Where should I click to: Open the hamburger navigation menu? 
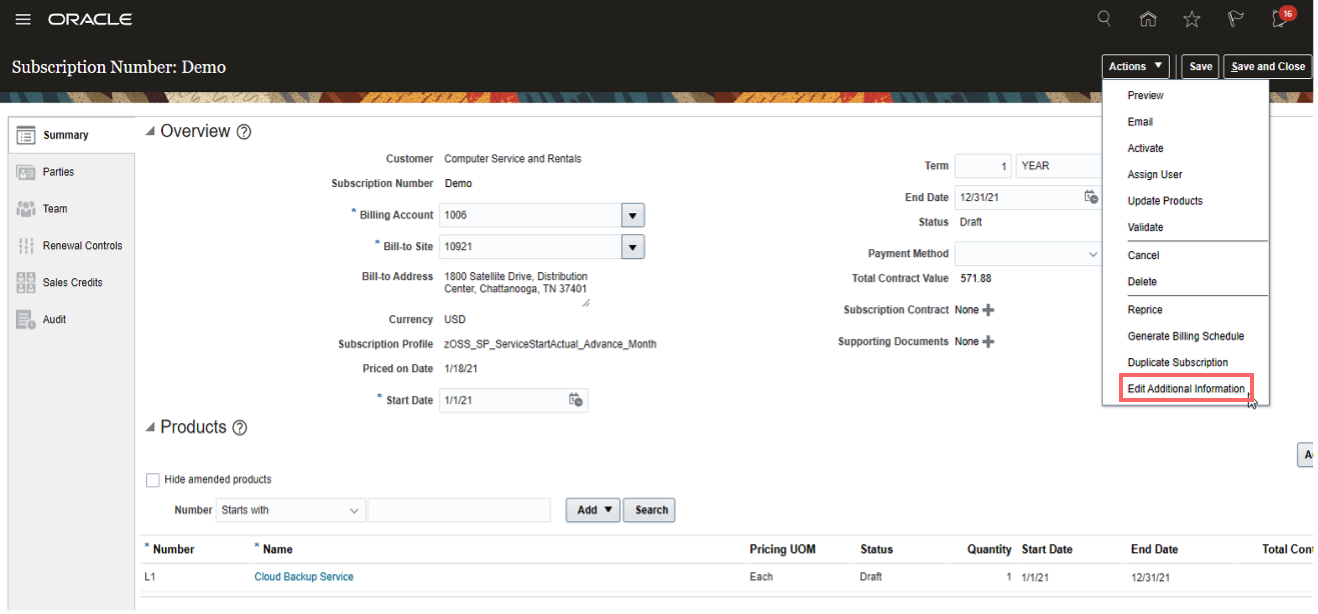point(23,19)
